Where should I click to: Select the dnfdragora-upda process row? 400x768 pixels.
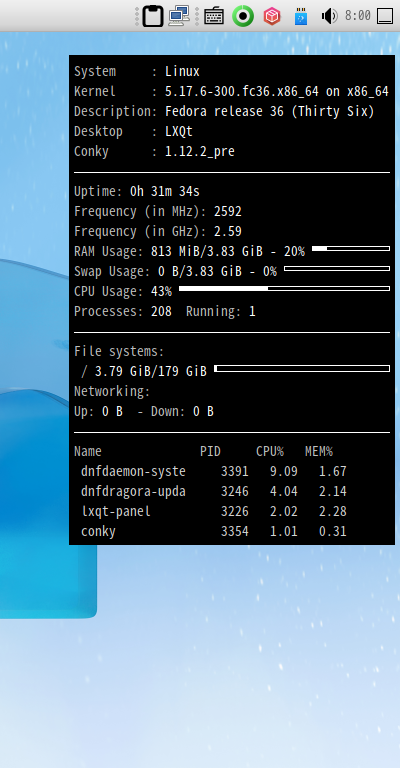214,491
